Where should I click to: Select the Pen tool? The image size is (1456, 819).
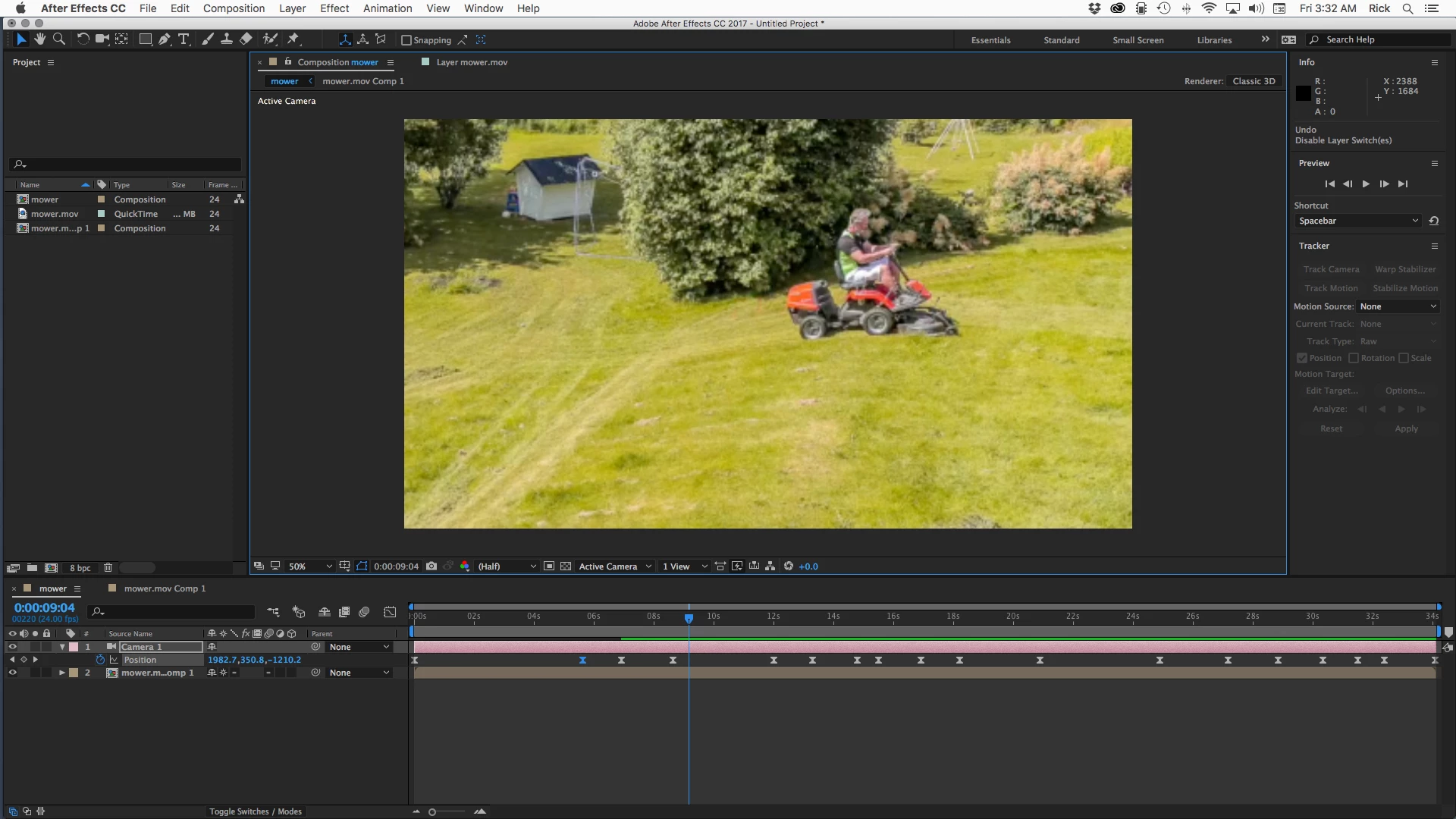[164, 39]
